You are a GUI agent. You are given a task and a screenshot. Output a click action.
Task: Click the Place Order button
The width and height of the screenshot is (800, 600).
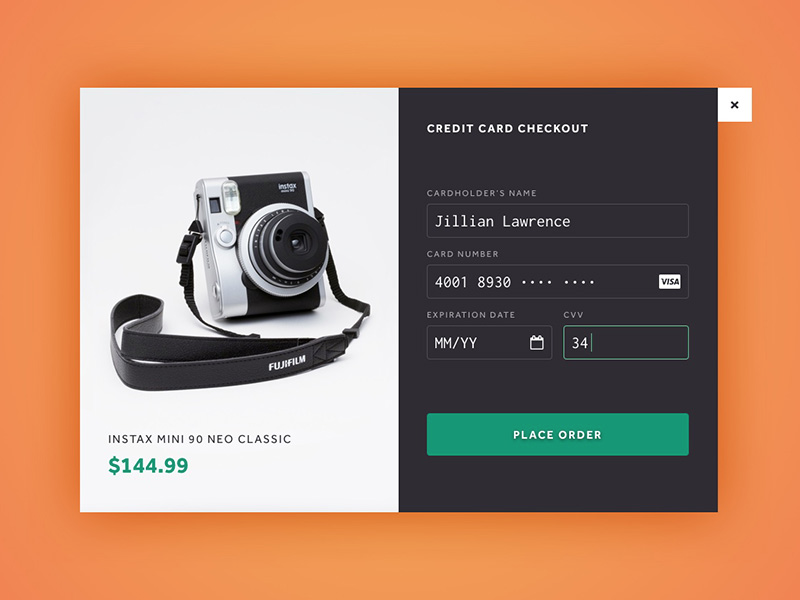[x=558, y=435]
